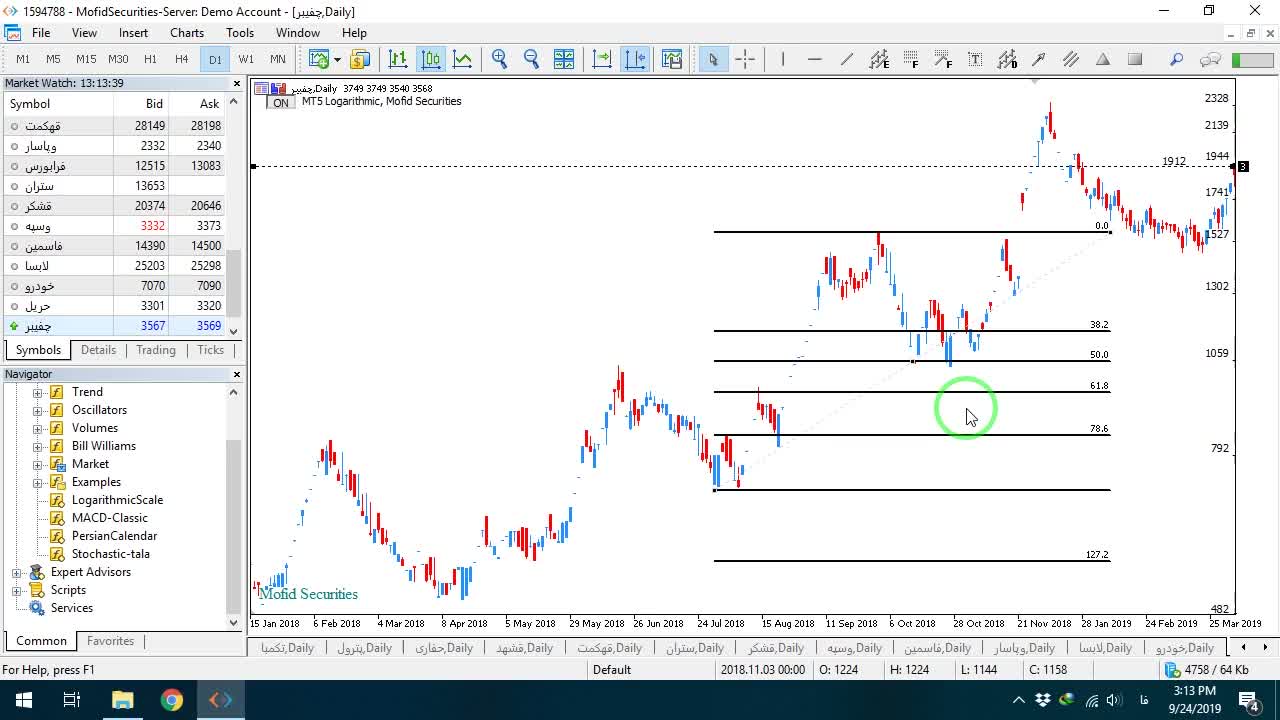Switch chart to candlestick view
This screenshot has height=720, width=1280.
(x=431, y=59)
